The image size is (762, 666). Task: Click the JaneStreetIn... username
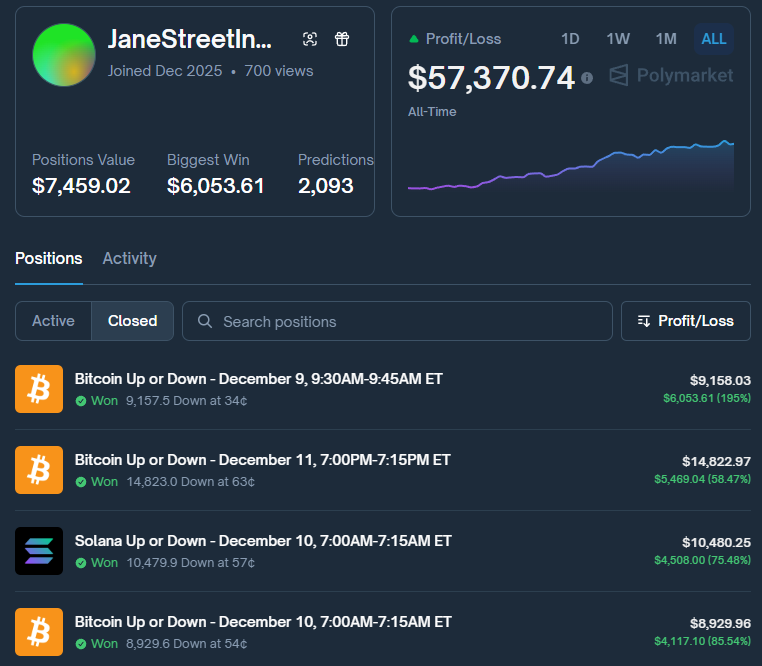pos(190,39)
